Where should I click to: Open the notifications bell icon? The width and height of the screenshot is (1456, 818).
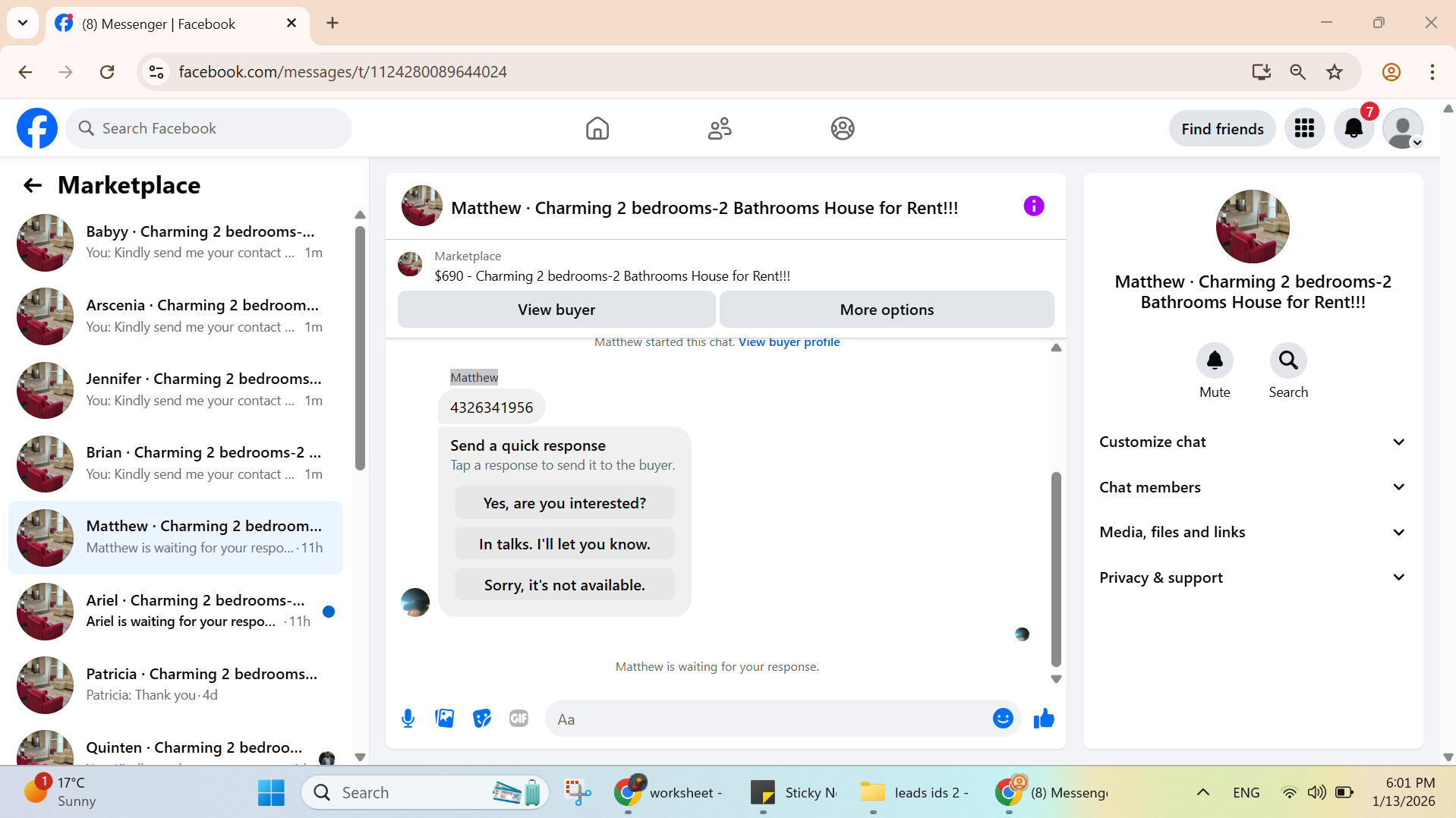click(x=1354, y=128)
